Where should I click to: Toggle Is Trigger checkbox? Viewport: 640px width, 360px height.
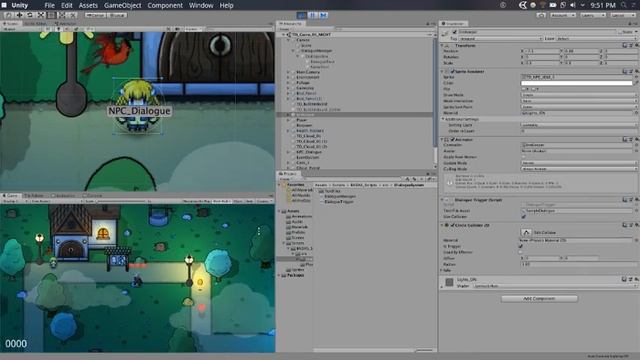(521, 246)
